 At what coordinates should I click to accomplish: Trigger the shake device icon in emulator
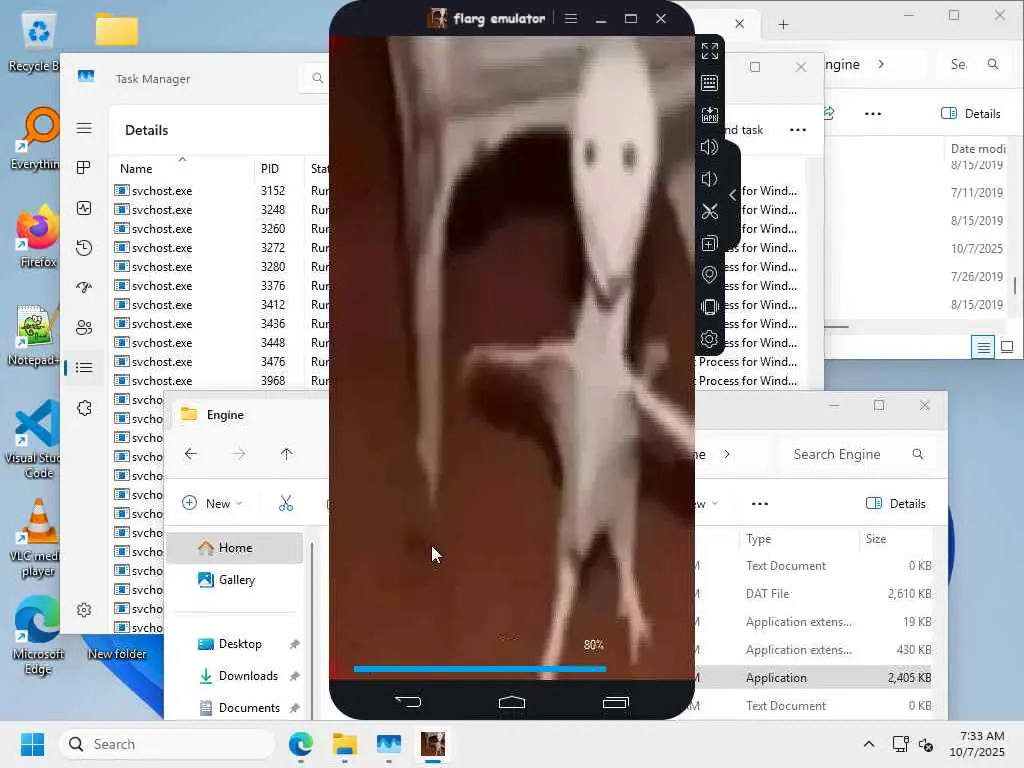[x=709, y=307]
